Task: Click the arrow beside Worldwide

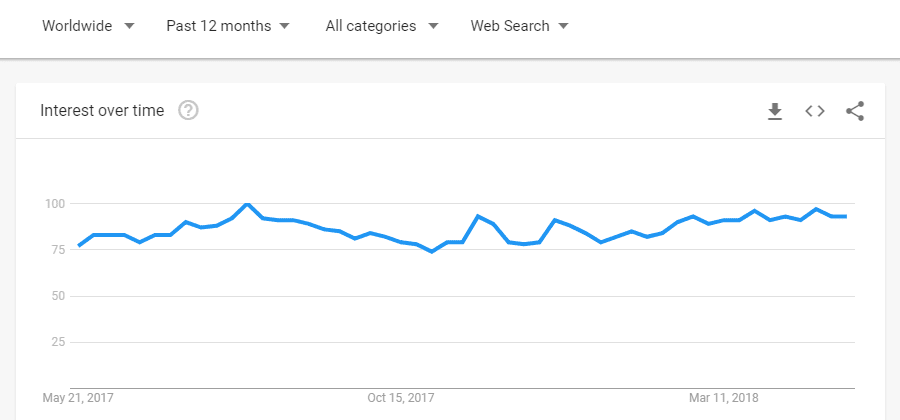Action: pos(128,27)
